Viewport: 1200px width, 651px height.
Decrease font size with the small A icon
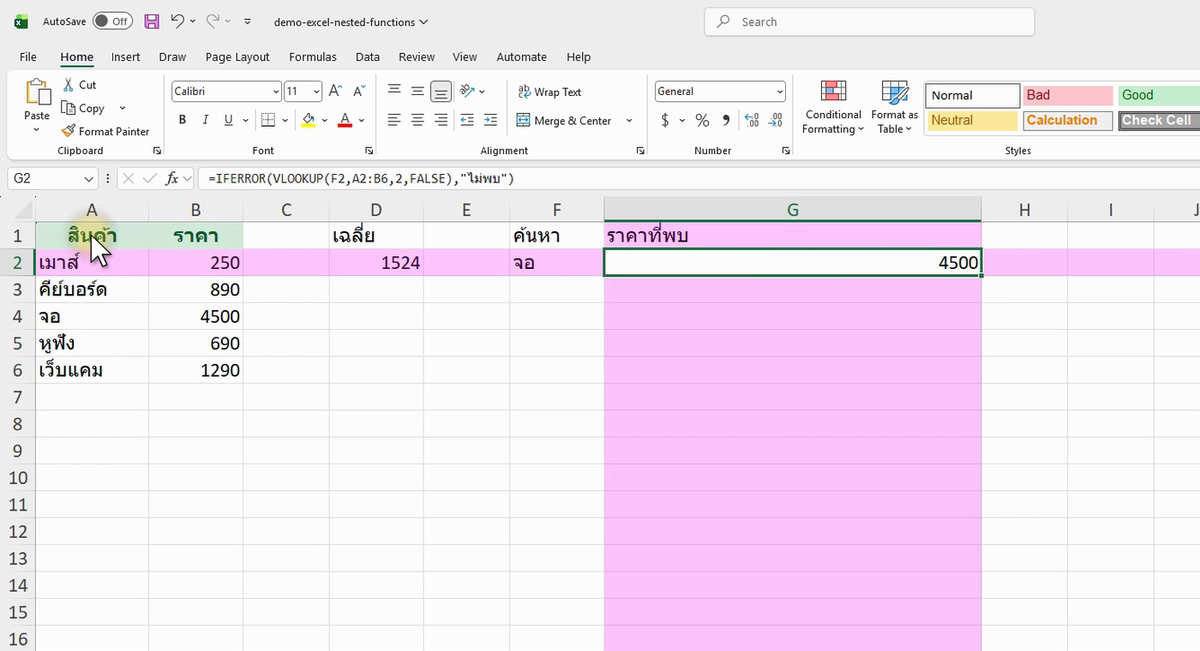(358, 91)
